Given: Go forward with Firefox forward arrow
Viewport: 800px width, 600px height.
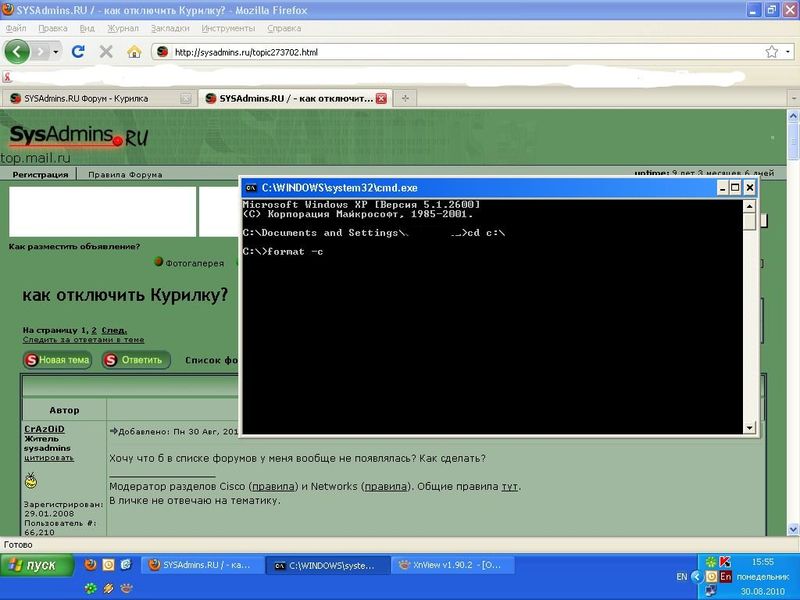Looking at the screenshot, I should tap(40, 52).
